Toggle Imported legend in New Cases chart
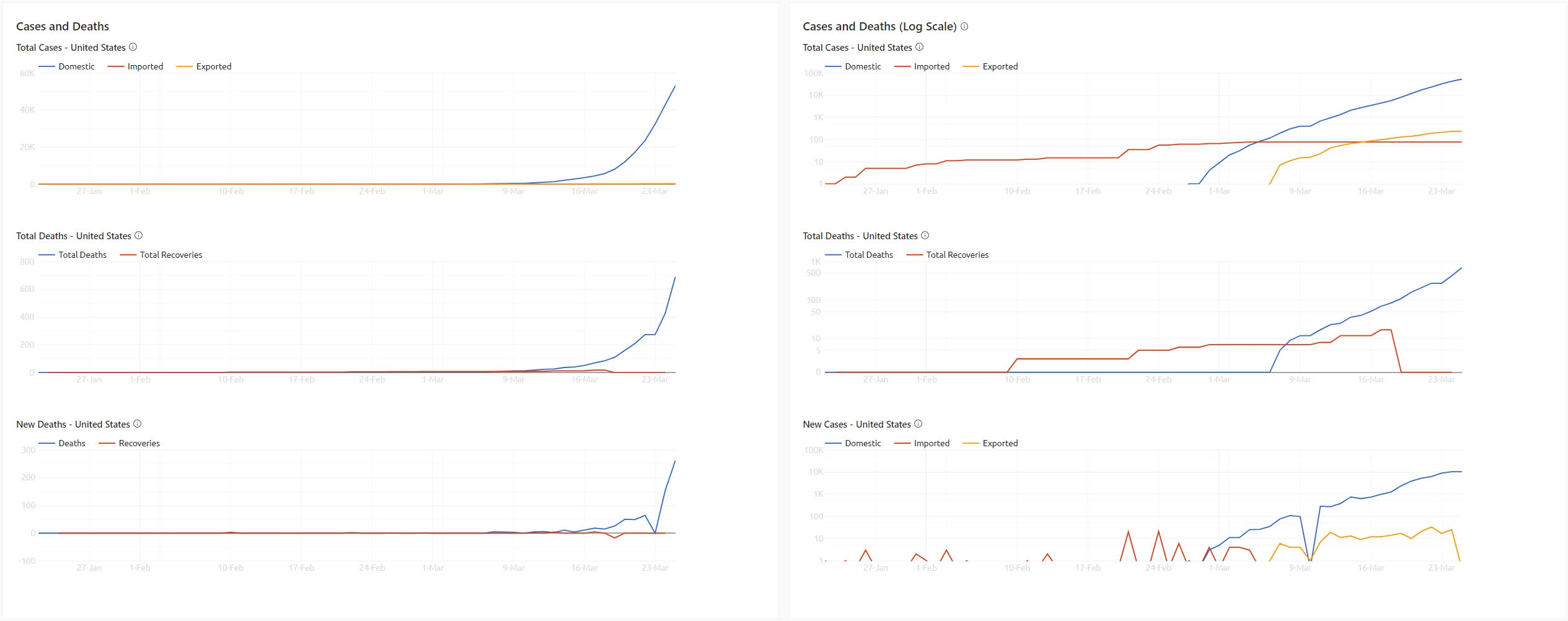Viewport: 1568px width, 621px height. pos(932,443)
